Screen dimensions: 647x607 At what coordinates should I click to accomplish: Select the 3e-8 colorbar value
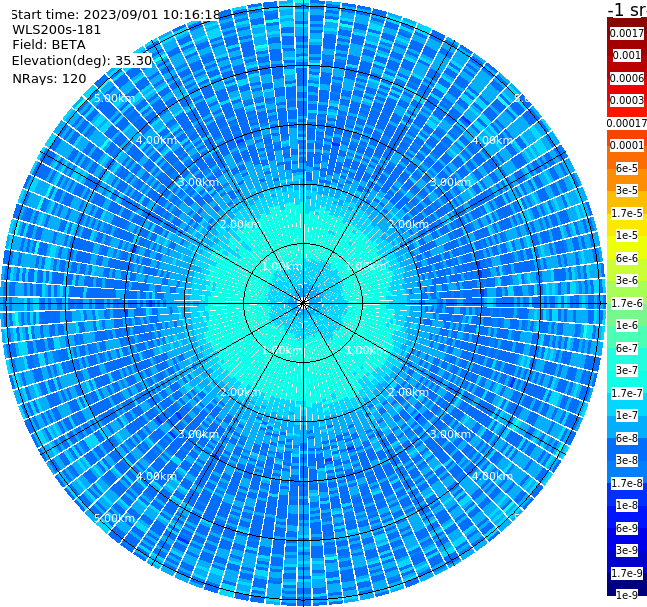[x=627, y=460]
